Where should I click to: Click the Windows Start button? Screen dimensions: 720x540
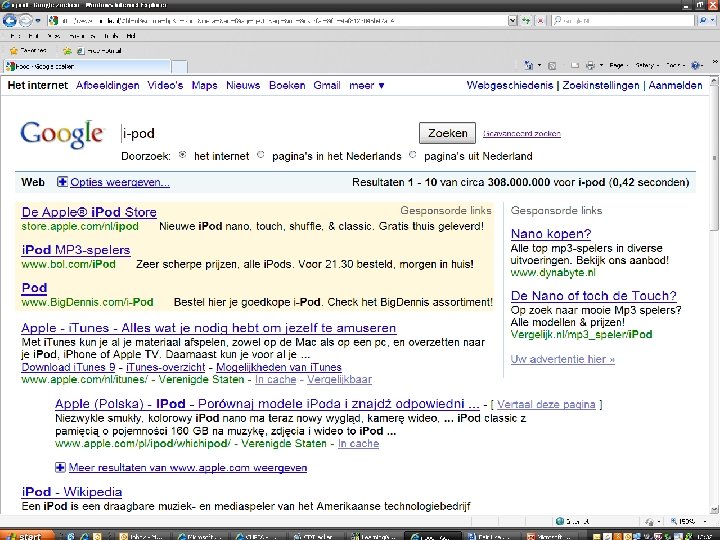click(x=26, y=536)
